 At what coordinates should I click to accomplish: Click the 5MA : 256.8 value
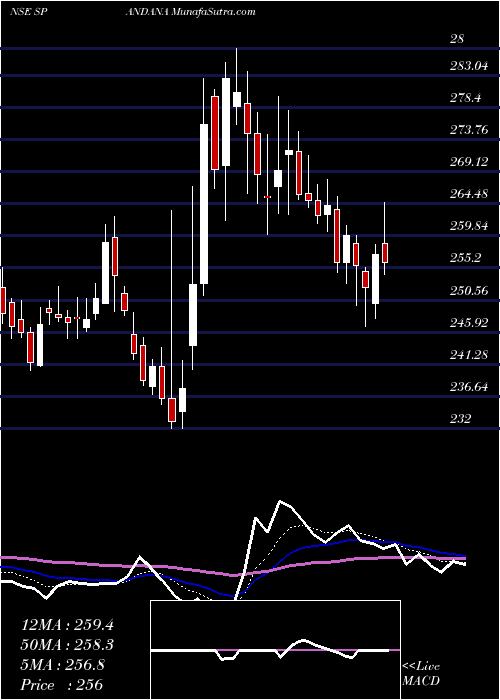coord(62,665)
